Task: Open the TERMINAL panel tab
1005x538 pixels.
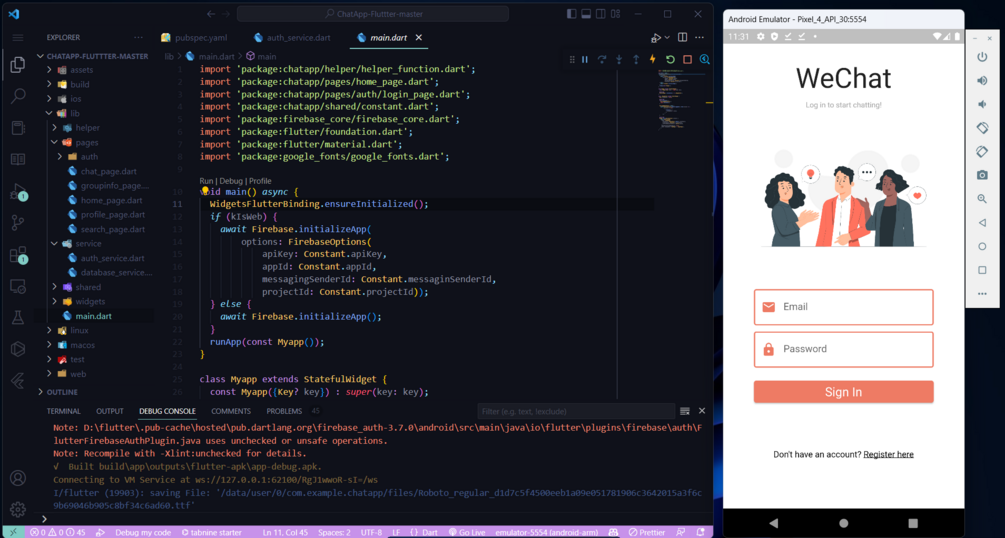Action: tap(63, 411)
